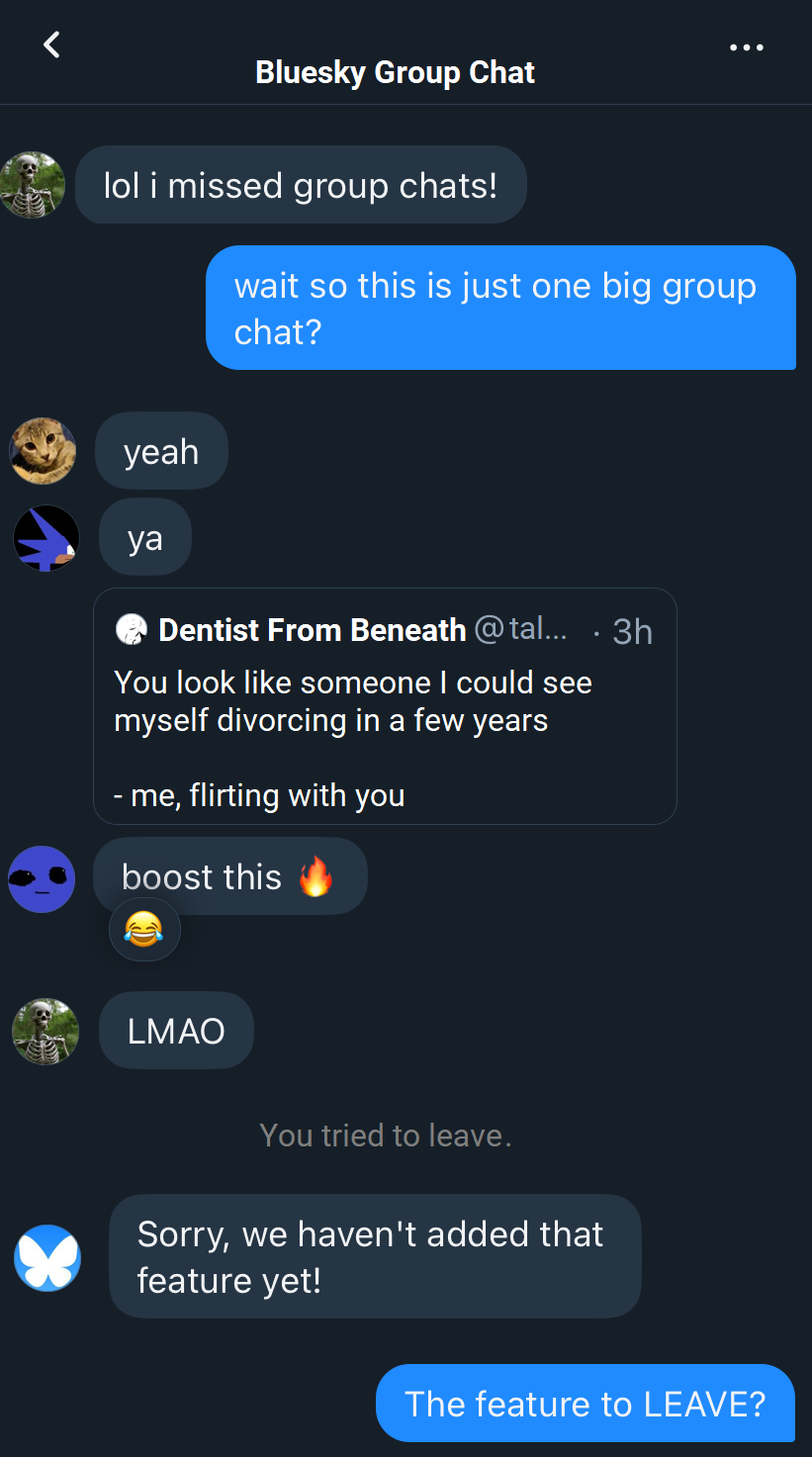The height and width of the screenshot is (1457, 812).
Task: Click the 'Dentist From Beneath' author name
Action: tap(312, 630)
